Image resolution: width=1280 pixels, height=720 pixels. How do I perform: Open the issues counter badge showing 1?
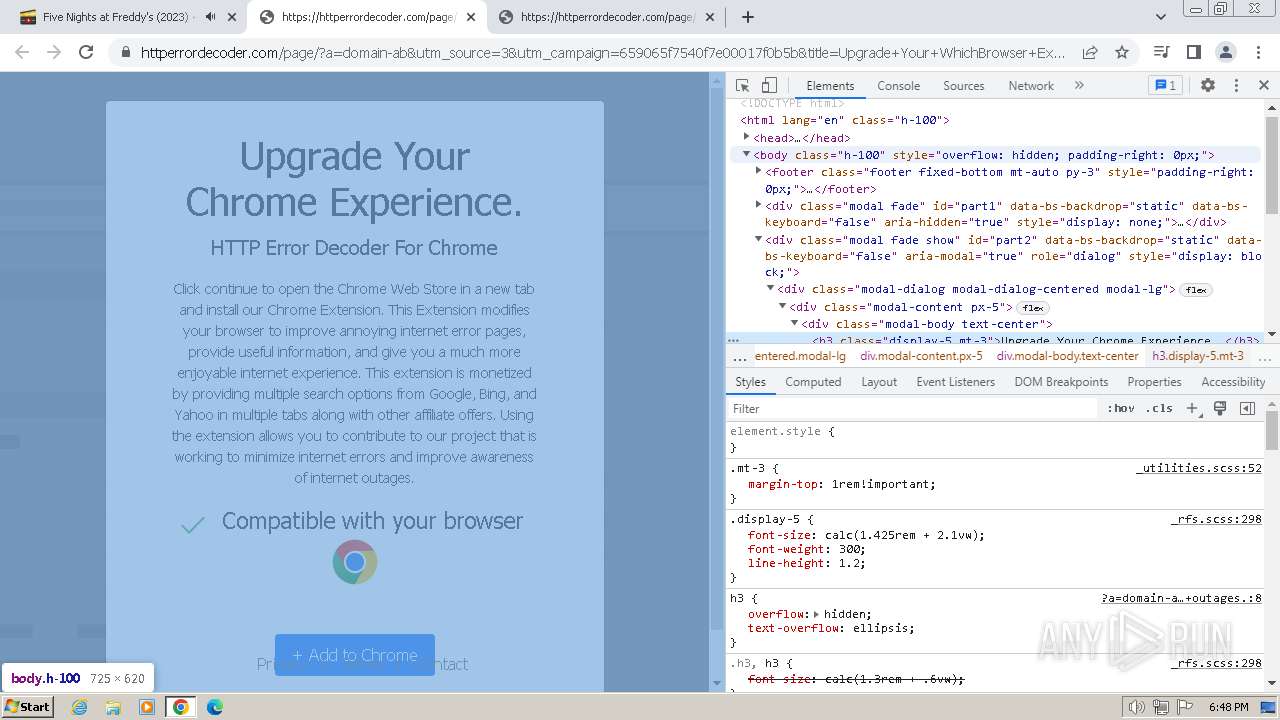pyautogui.click(x=1165, y=86)
